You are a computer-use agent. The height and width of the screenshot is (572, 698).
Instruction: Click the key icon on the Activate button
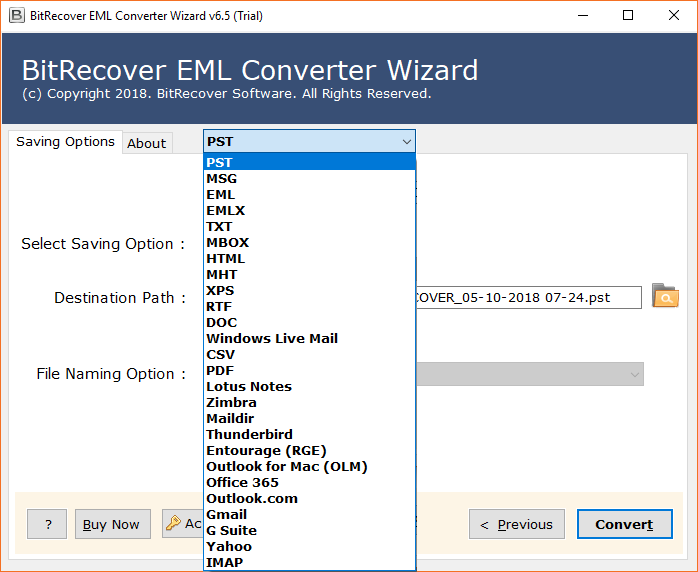tap(173, 523)
